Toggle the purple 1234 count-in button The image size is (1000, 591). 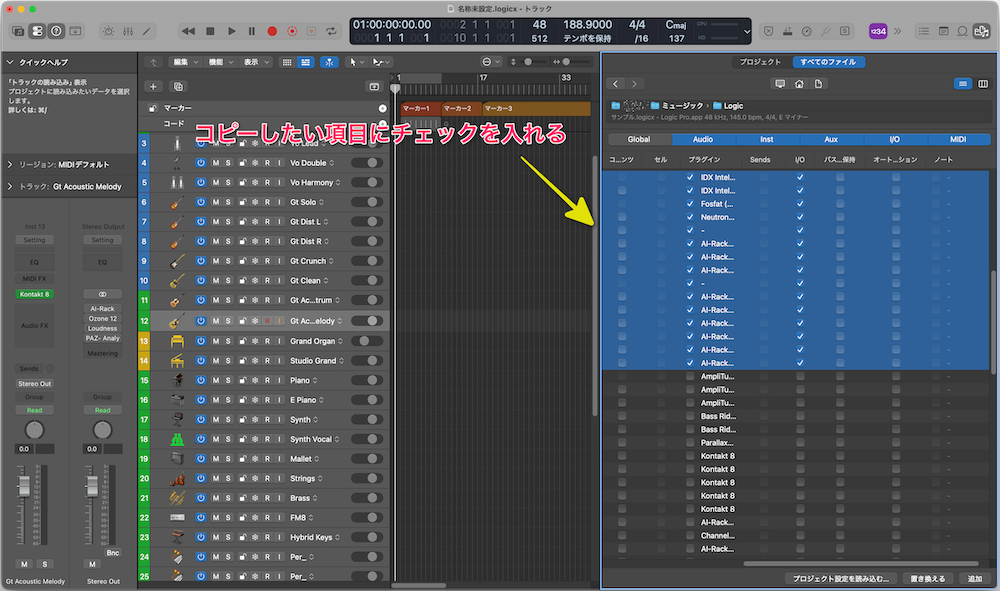878,31
